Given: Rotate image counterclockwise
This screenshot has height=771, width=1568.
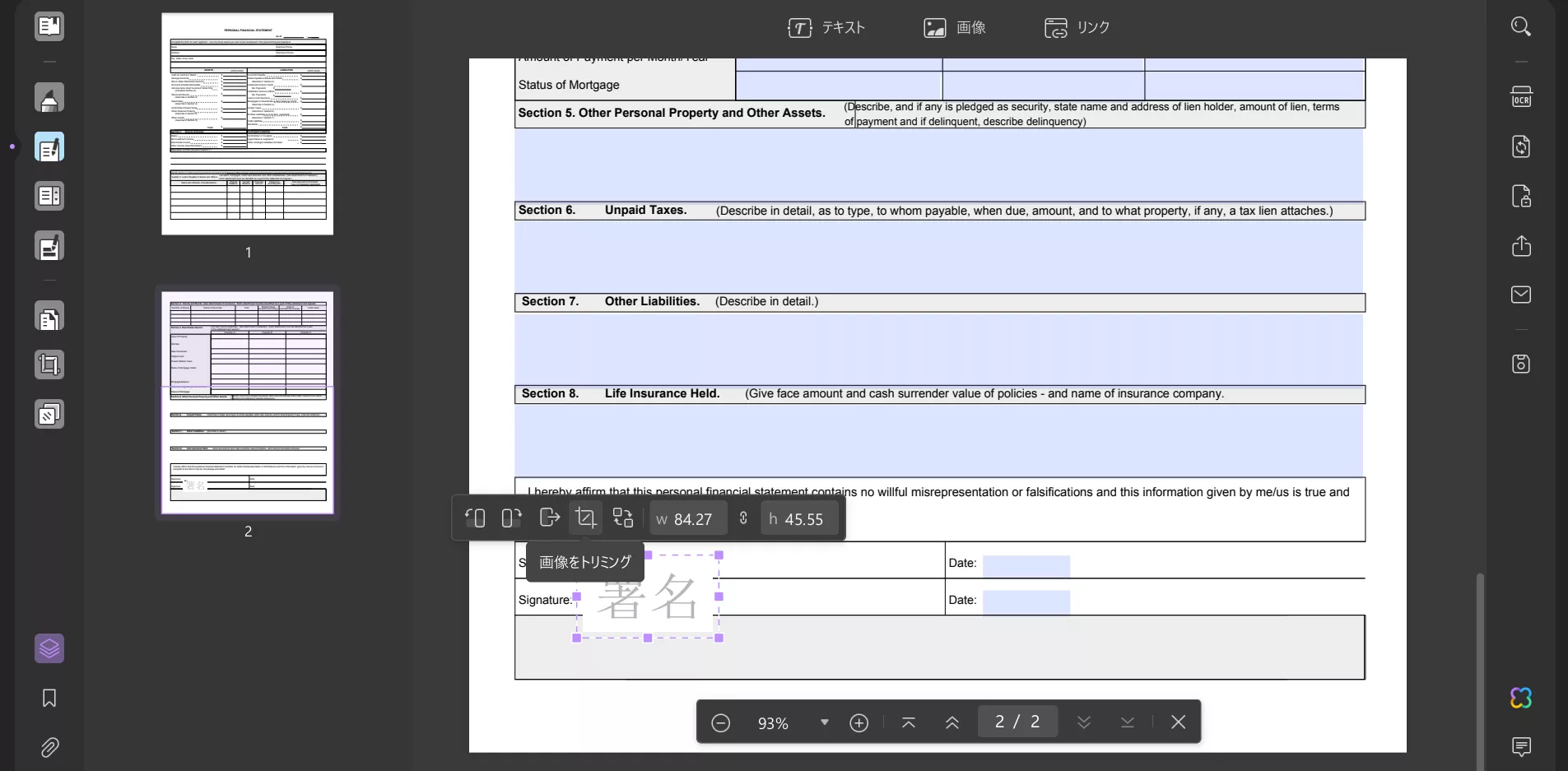Looking at the screenshot, I should point(475,518).
